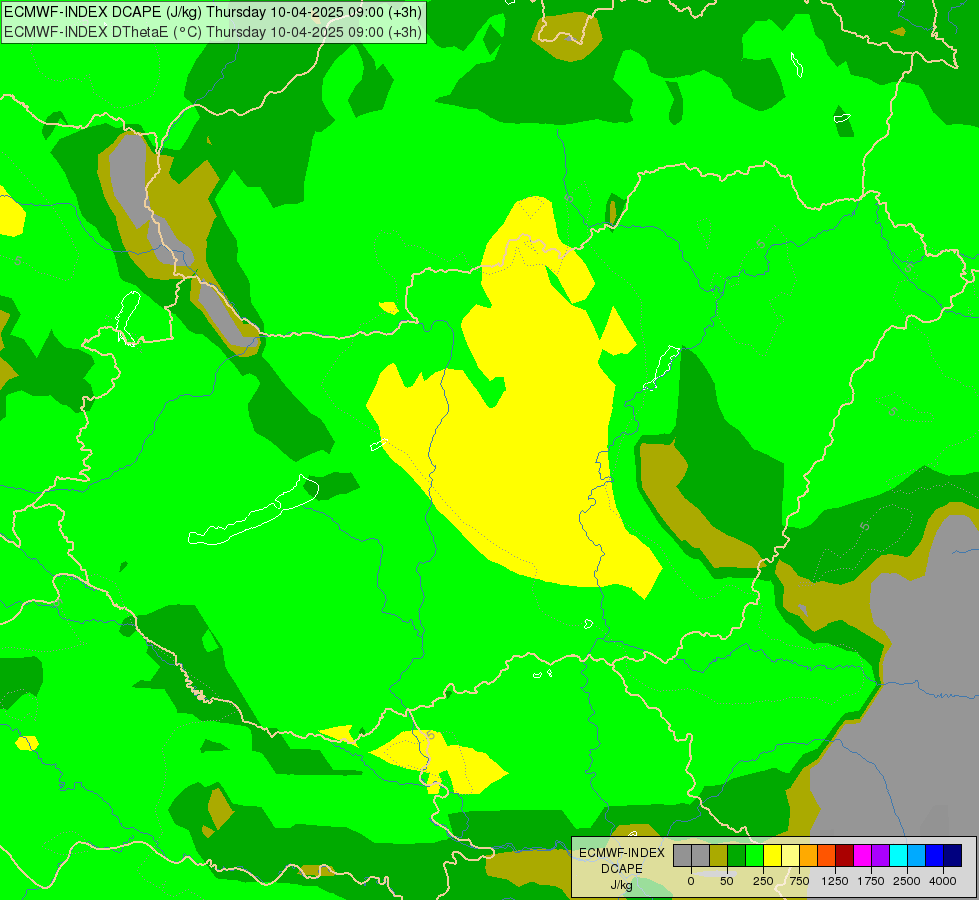Click the navy legend swatch
The image size is (979, 900).
pyautogui.click(x=952, y=855)
